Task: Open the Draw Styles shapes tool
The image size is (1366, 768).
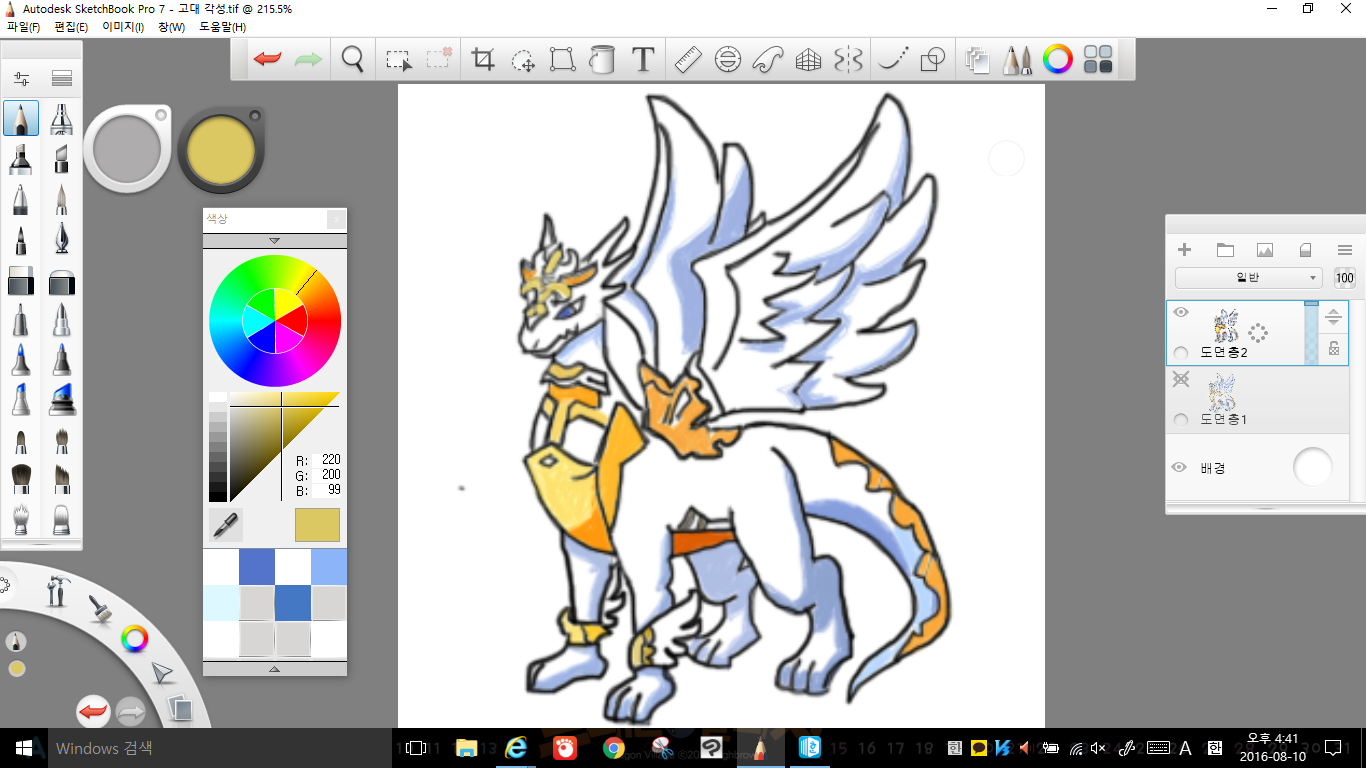Action: [932, 60]
